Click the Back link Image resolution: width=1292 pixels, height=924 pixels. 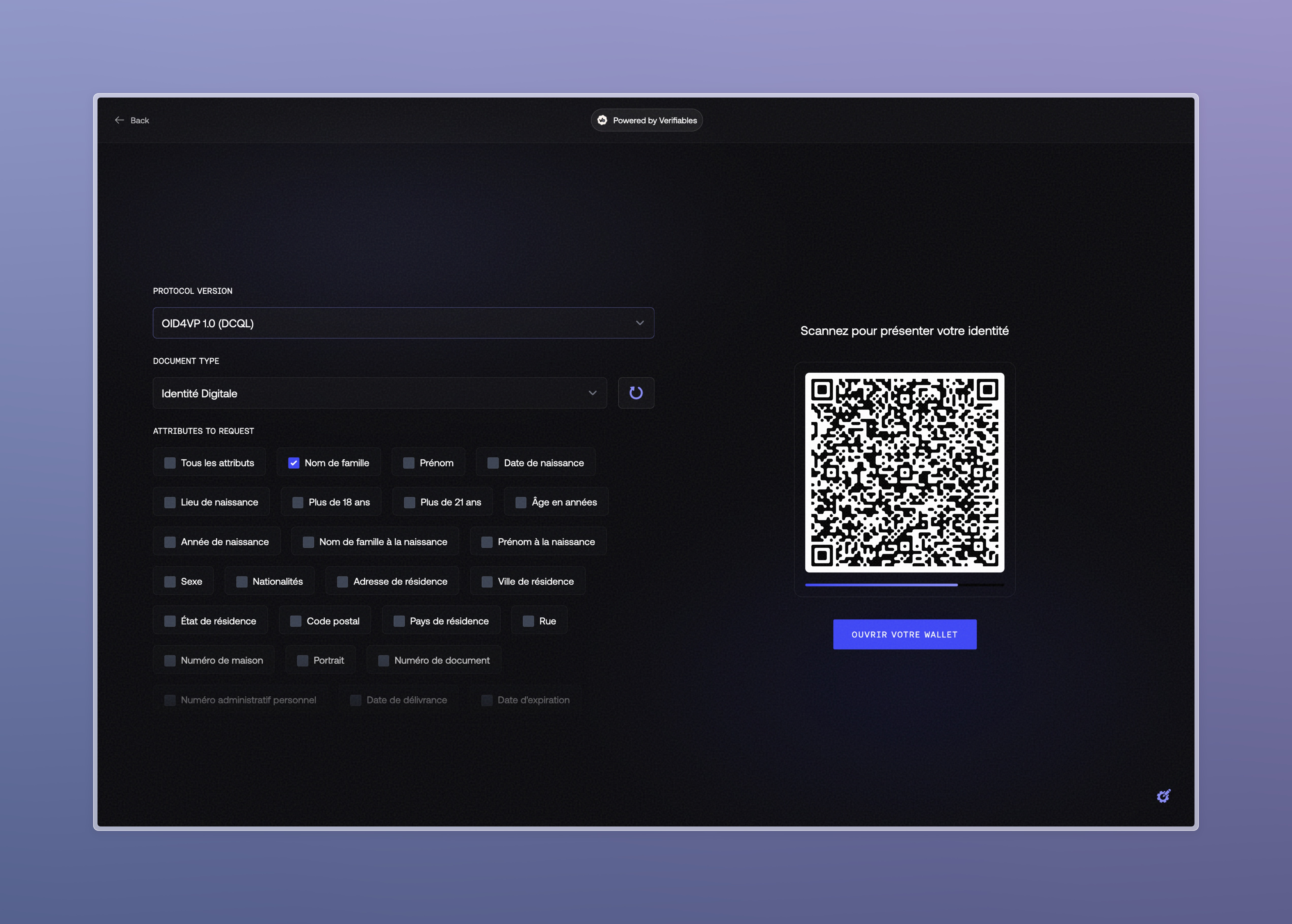(x=132, y=120)
